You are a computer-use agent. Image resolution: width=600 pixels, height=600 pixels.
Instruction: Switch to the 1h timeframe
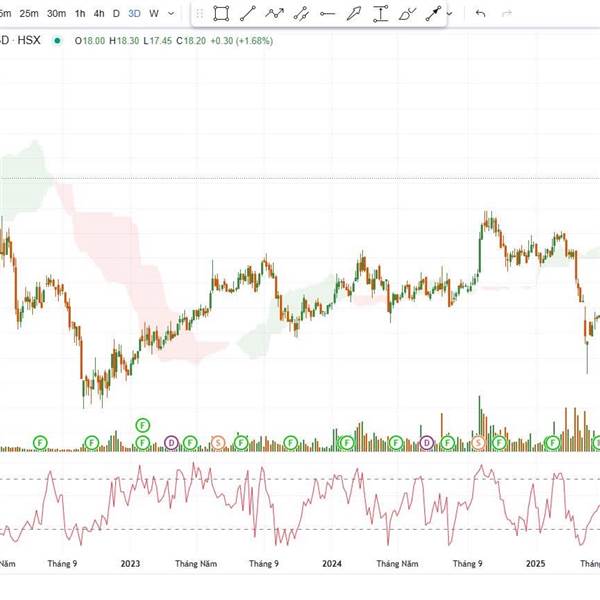click(x=80, y=14)
